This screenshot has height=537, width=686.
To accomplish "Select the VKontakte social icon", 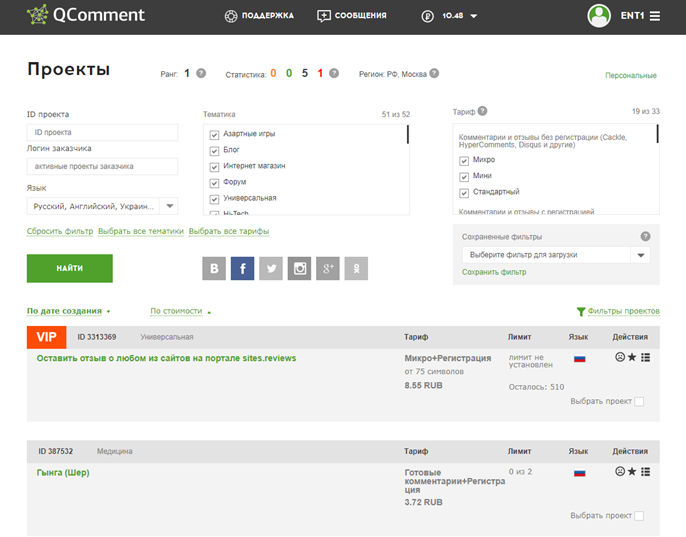I will [x=214, y=268].
